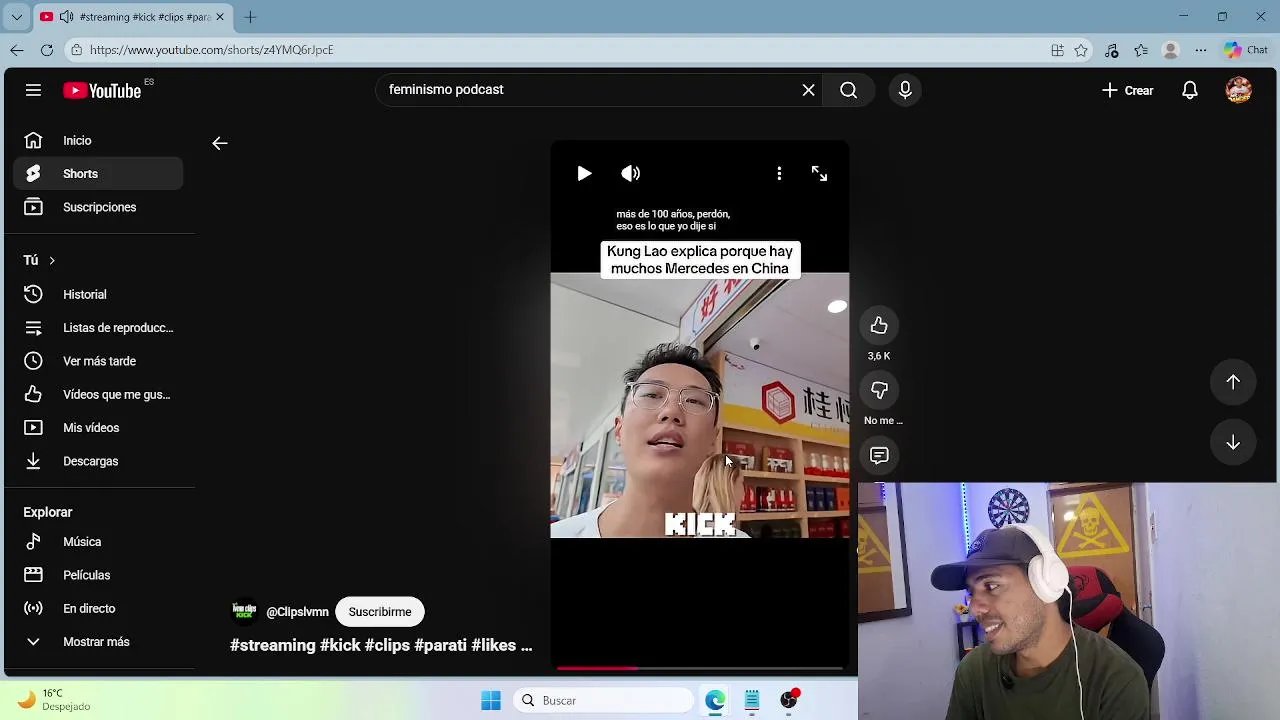Image resolution: width=1280 pixels, height=720 pixels.
Task: Open the Windows Start menu
Action: 491,701
